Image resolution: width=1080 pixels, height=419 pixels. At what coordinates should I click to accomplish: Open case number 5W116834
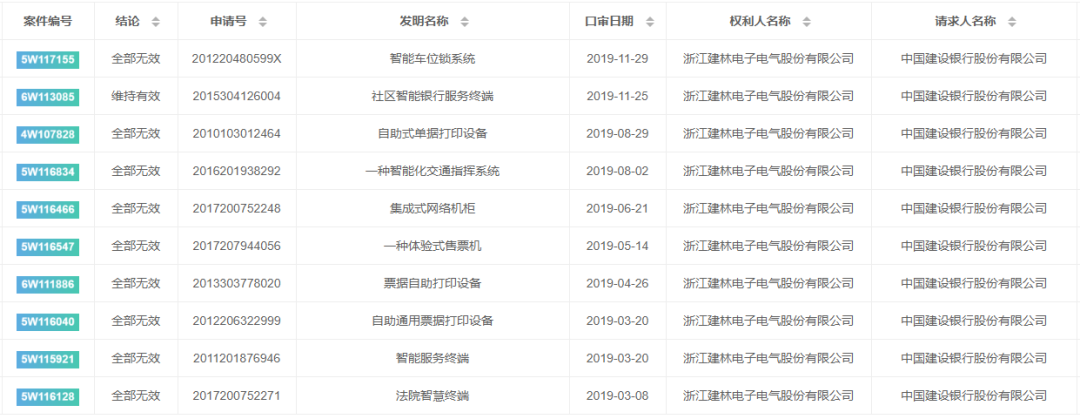click(x=48, y=172)
